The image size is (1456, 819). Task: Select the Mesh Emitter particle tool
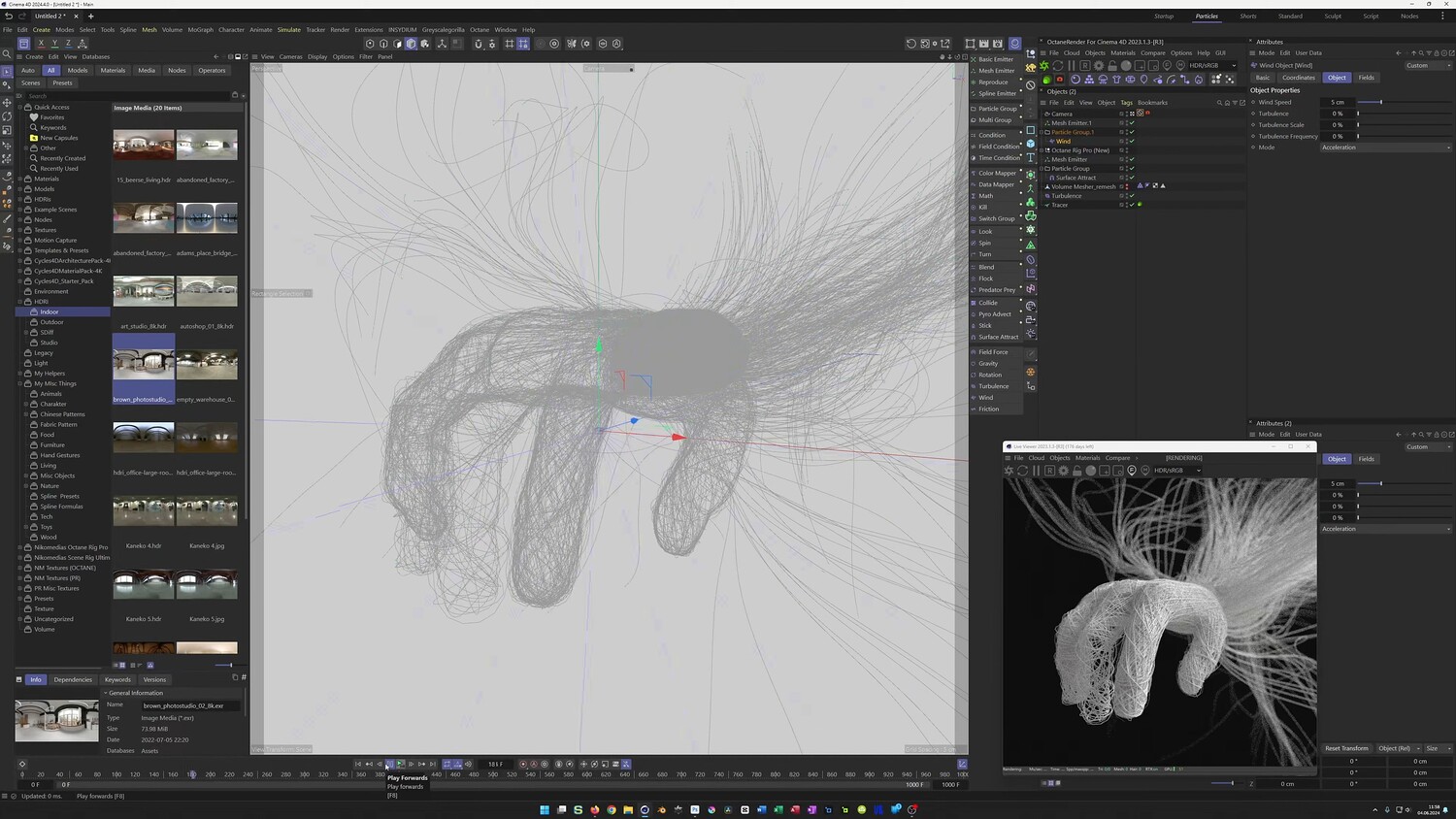pos(996,71)
